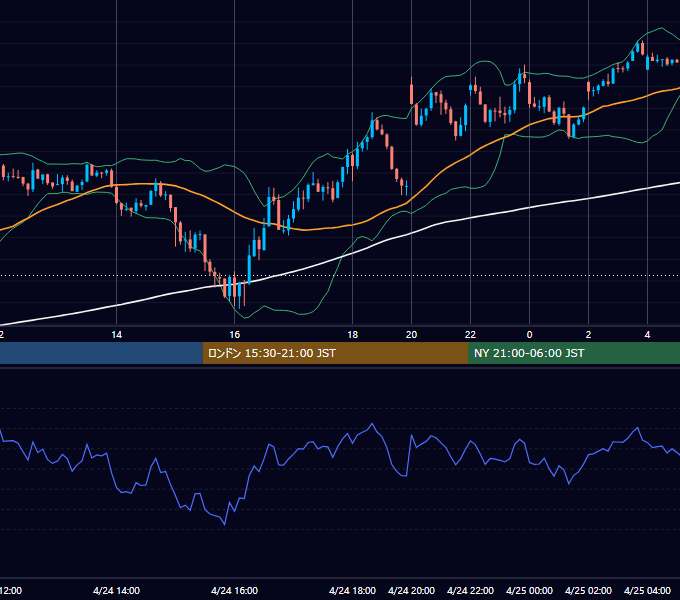Click the blue session bar before London
The width and height of the screenshot is (680, 600).
(x=101, y=353)
